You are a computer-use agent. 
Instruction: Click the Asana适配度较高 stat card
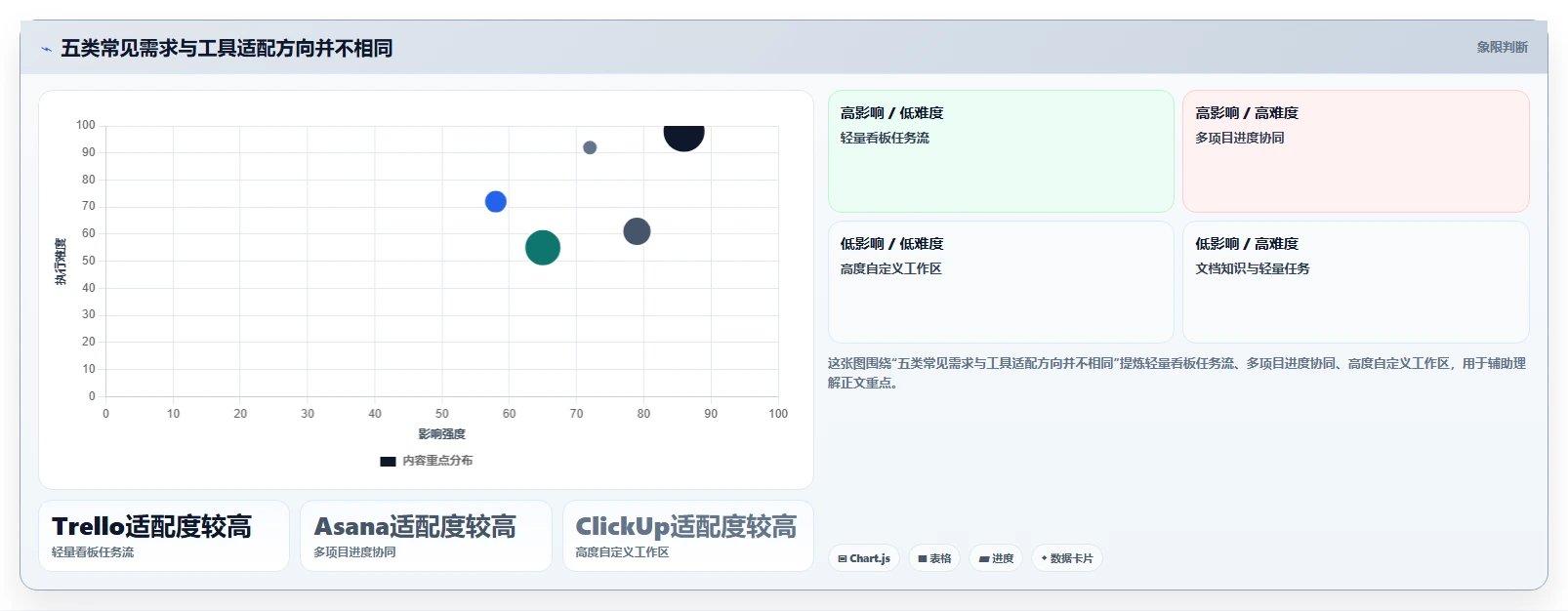[426, 536]
